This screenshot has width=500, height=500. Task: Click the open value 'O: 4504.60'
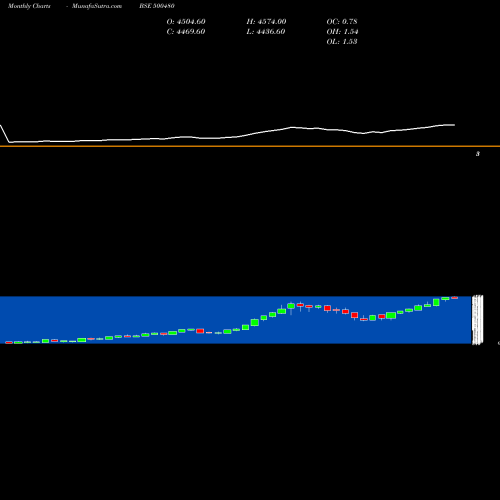pos(186,22)
